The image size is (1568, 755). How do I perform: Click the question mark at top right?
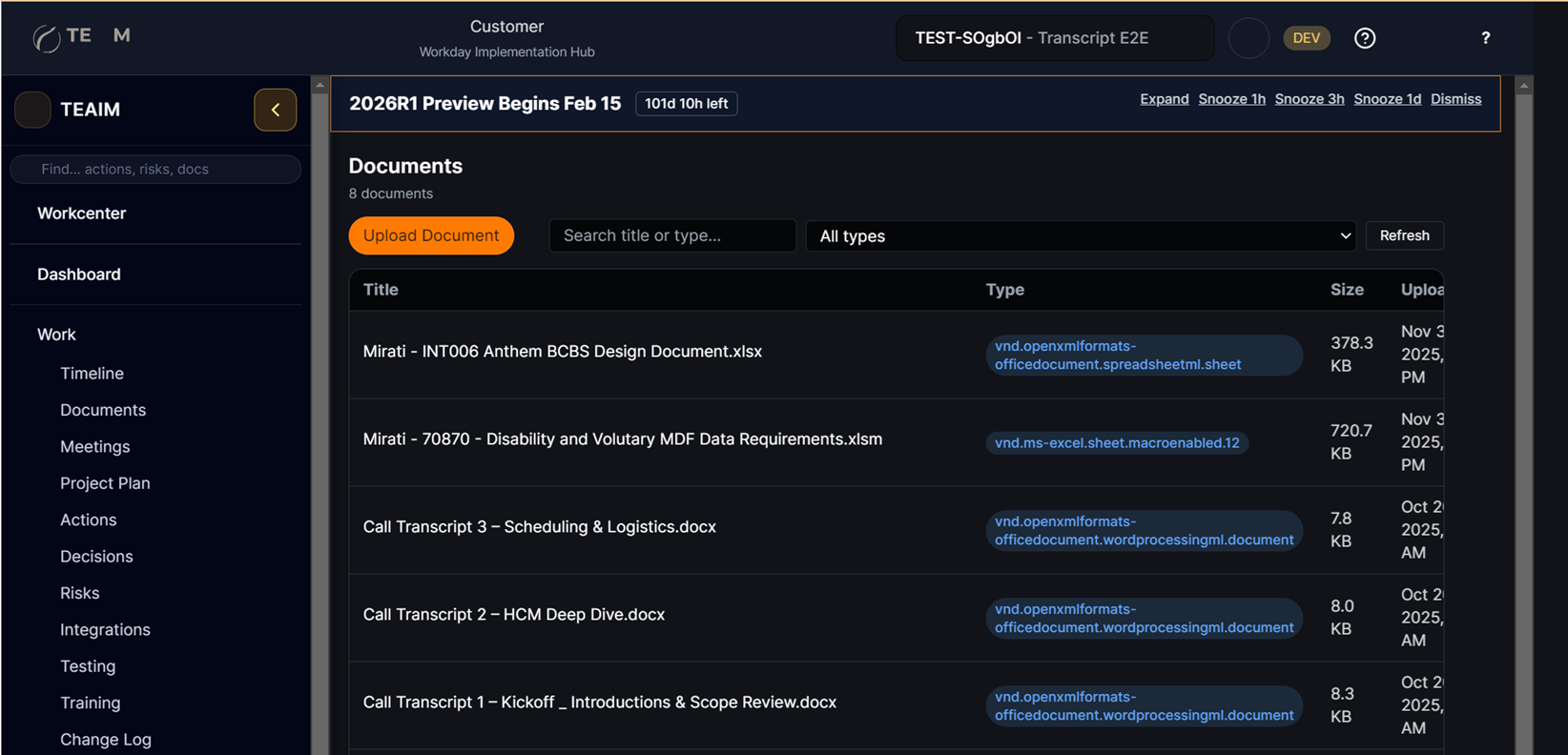(1485, 38)
